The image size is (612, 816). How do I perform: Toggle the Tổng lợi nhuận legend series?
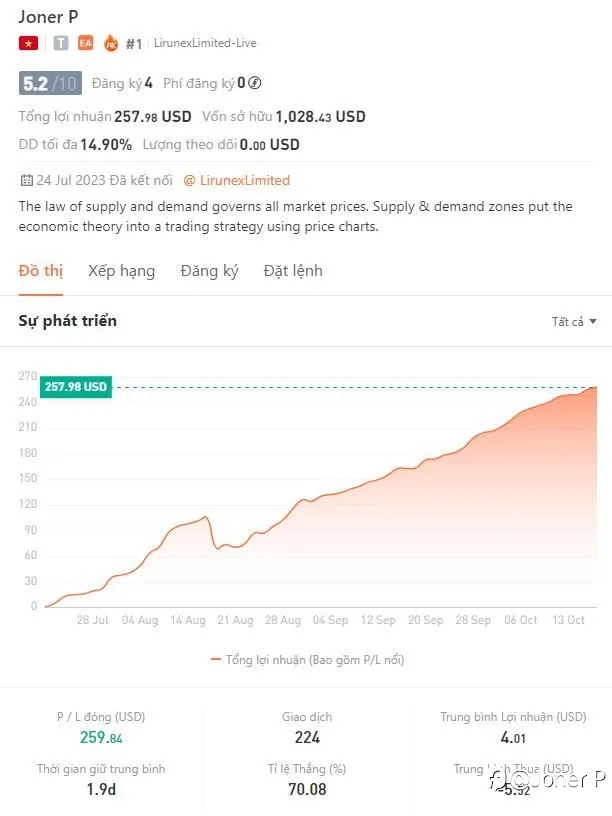click(x=308, y=659)
